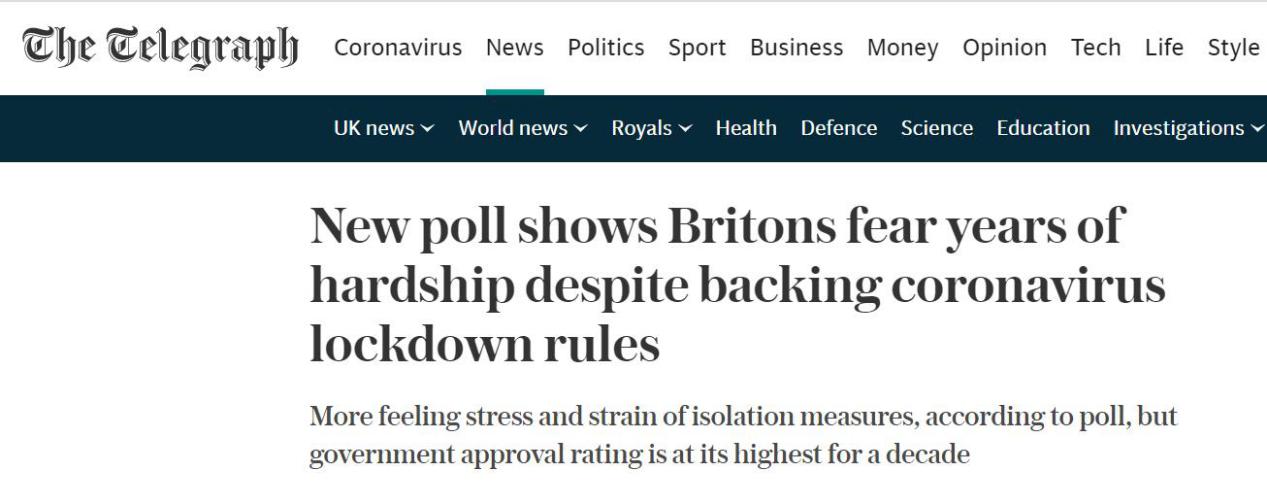Expand the Royals dropdown menu

click(652, 128)
